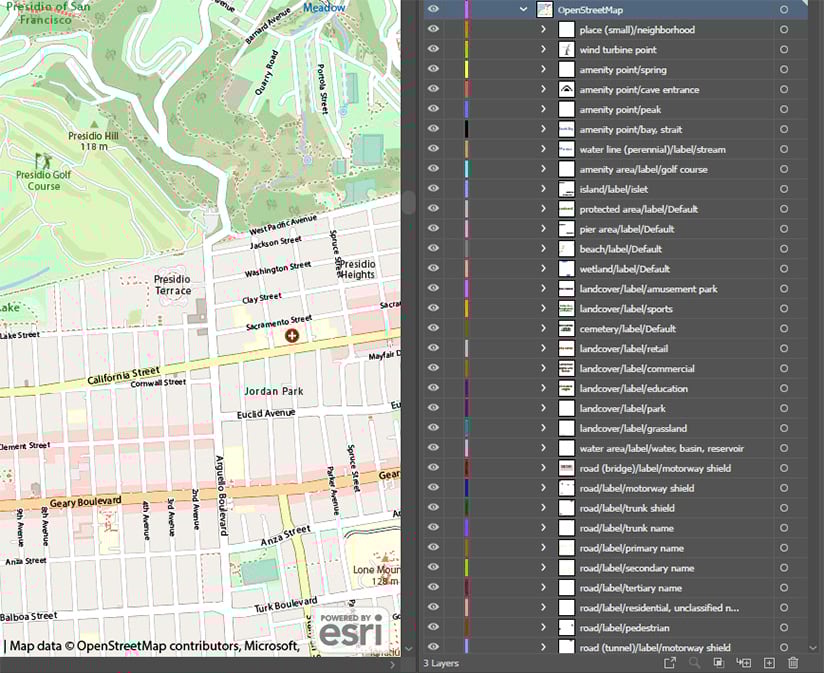Delete the selected layer with the trash icon
Image resolution: width=824 pixels, height=673 pixels.
793,662
